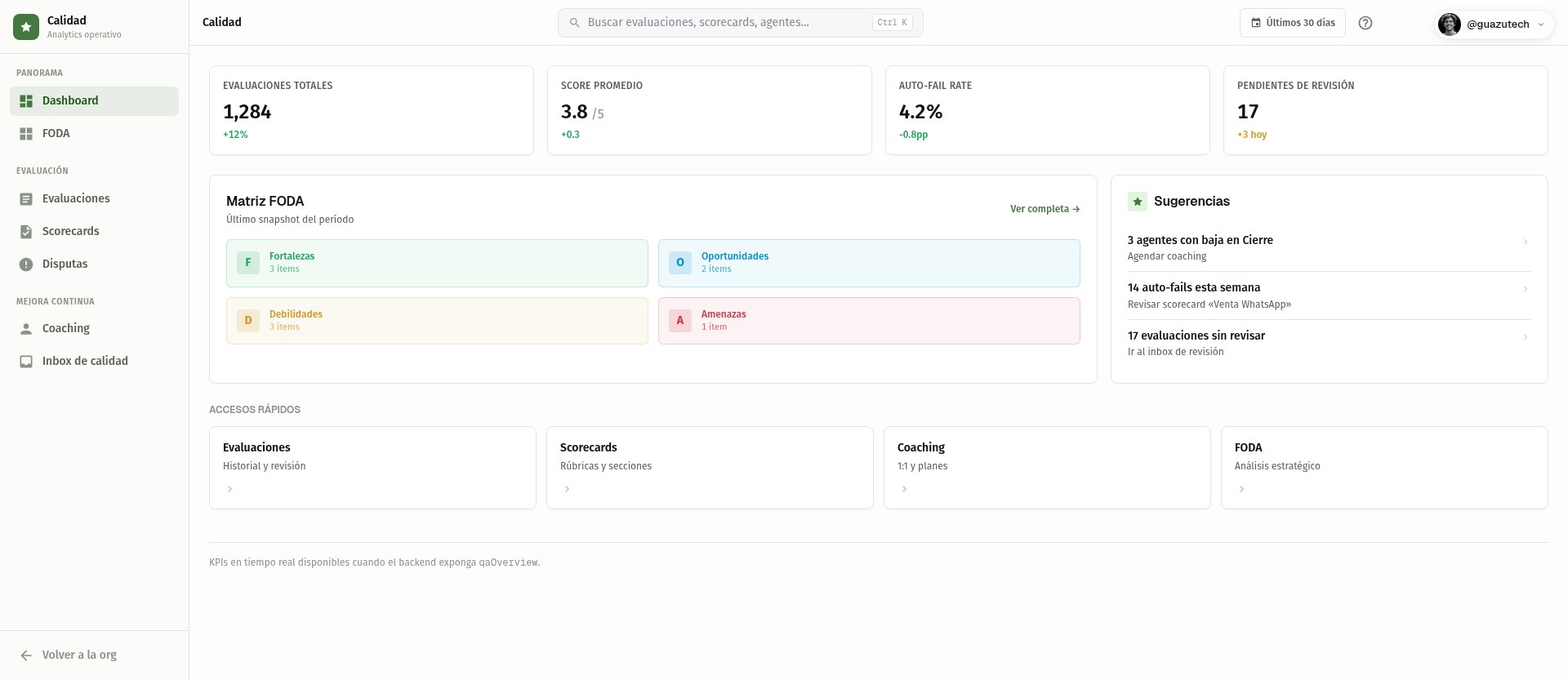Expand the 14 auto-fails esta semana suggestion

coord(1330,296)
